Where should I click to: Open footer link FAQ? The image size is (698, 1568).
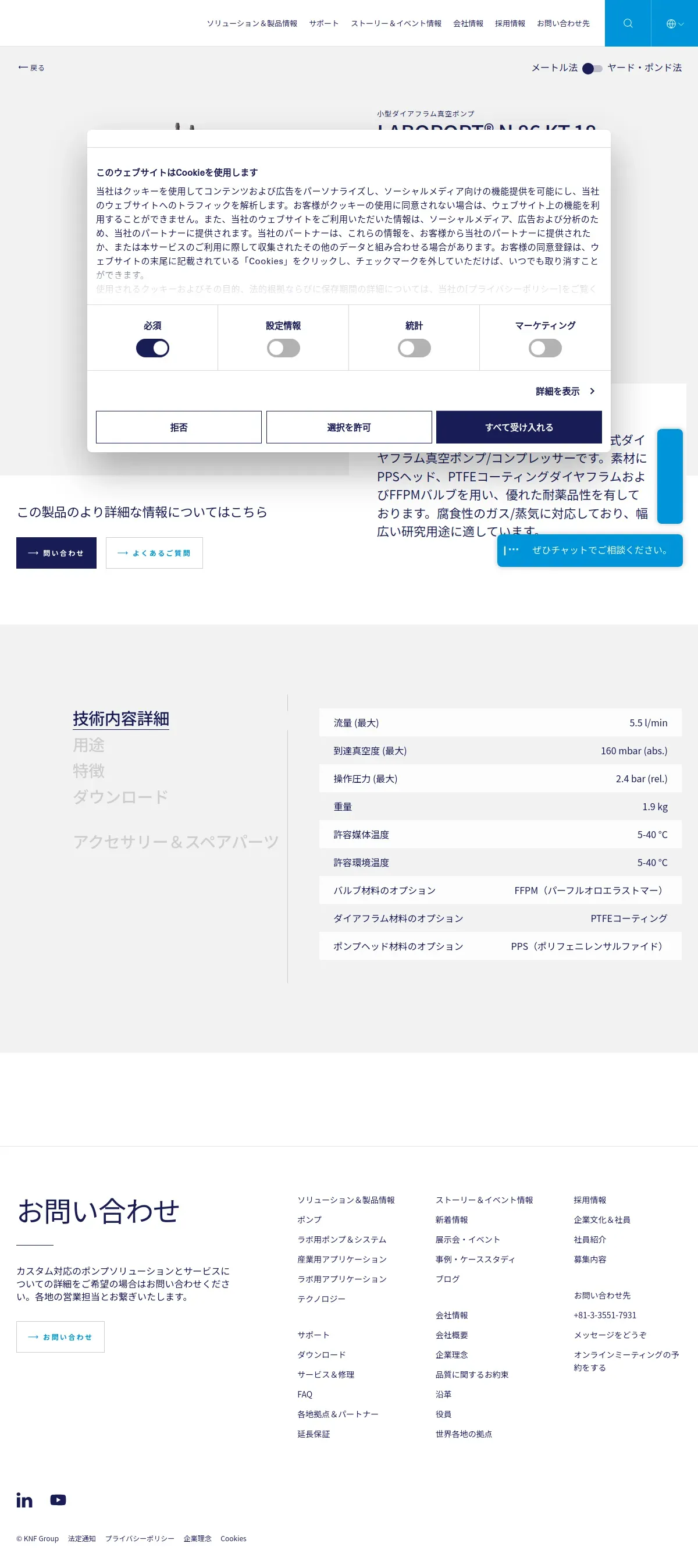(304, 1394)
